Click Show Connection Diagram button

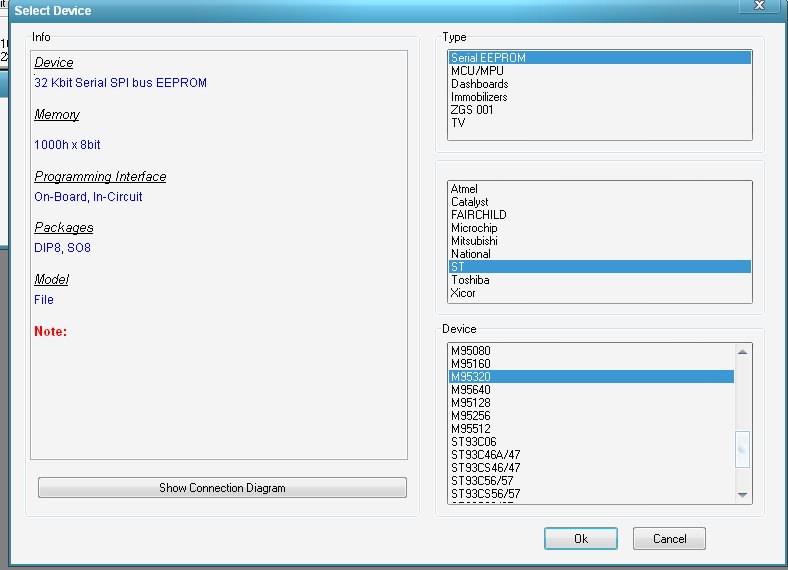click(222, 488)
